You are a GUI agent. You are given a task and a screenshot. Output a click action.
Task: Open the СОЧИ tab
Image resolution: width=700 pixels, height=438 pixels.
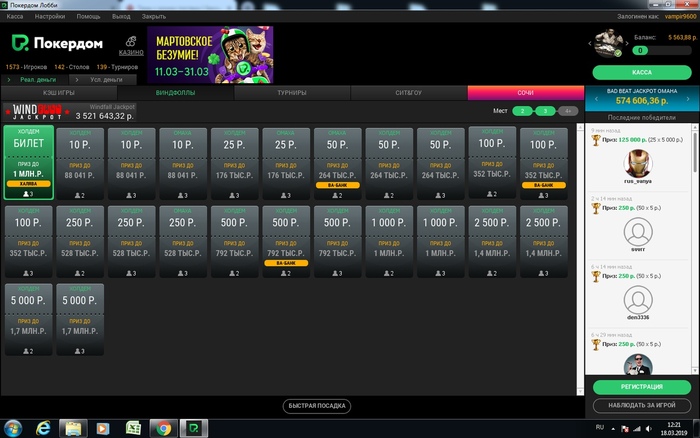pos(525,93)
